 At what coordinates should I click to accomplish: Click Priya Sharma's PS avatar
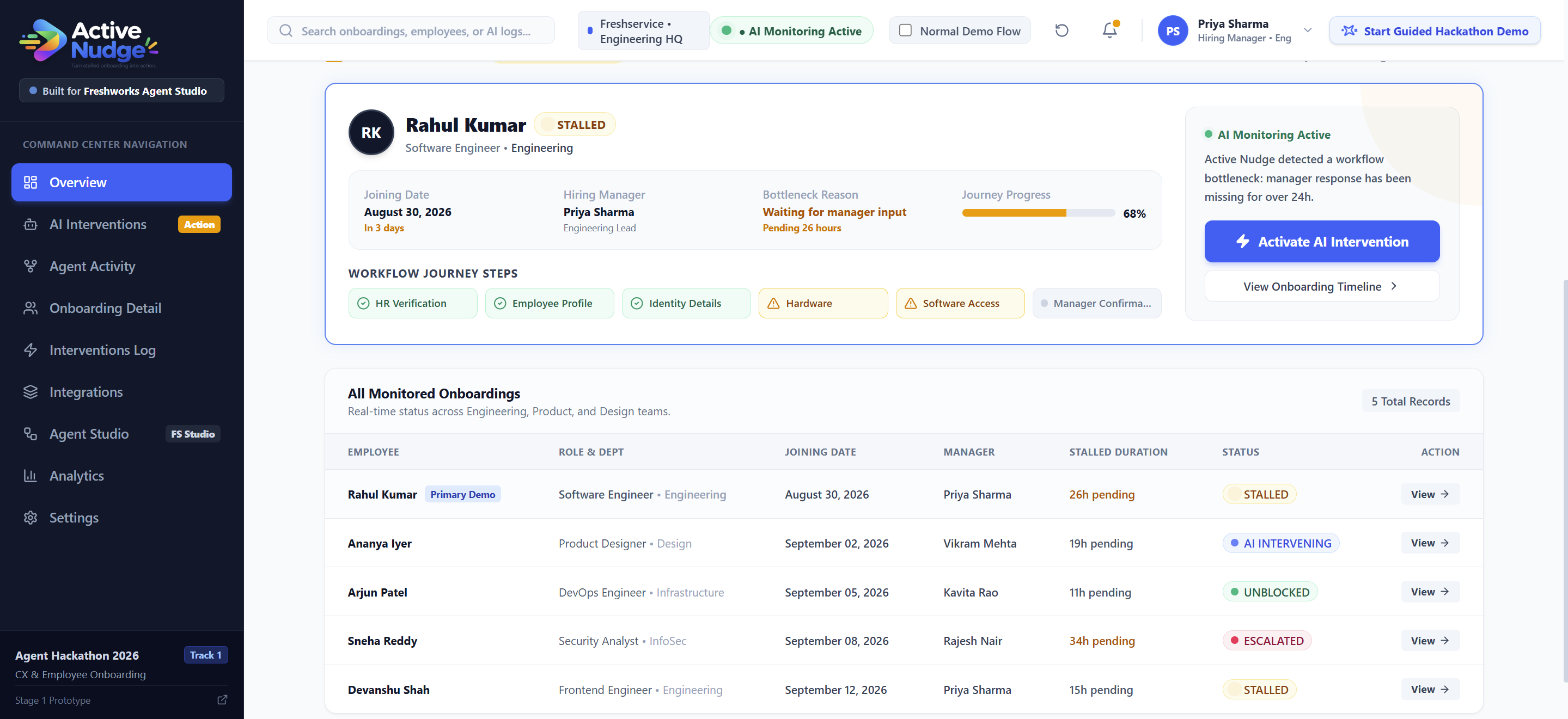[x=1173, y=31]
